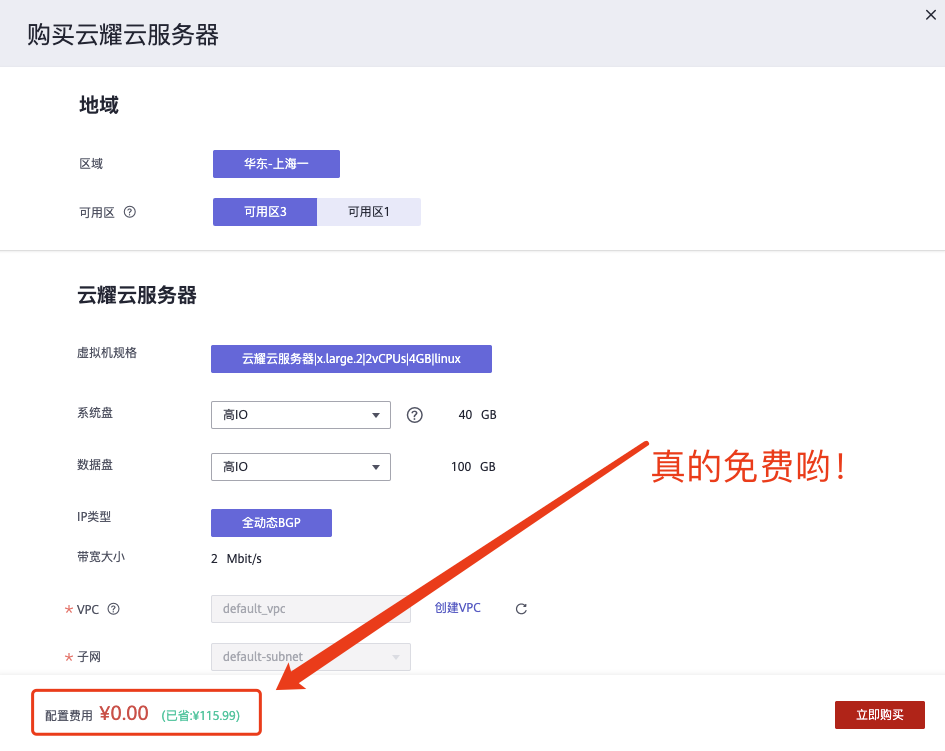The image size is (945, 751).
Task: Open help icon next to 可用区
Action: (x=130, y=212)
